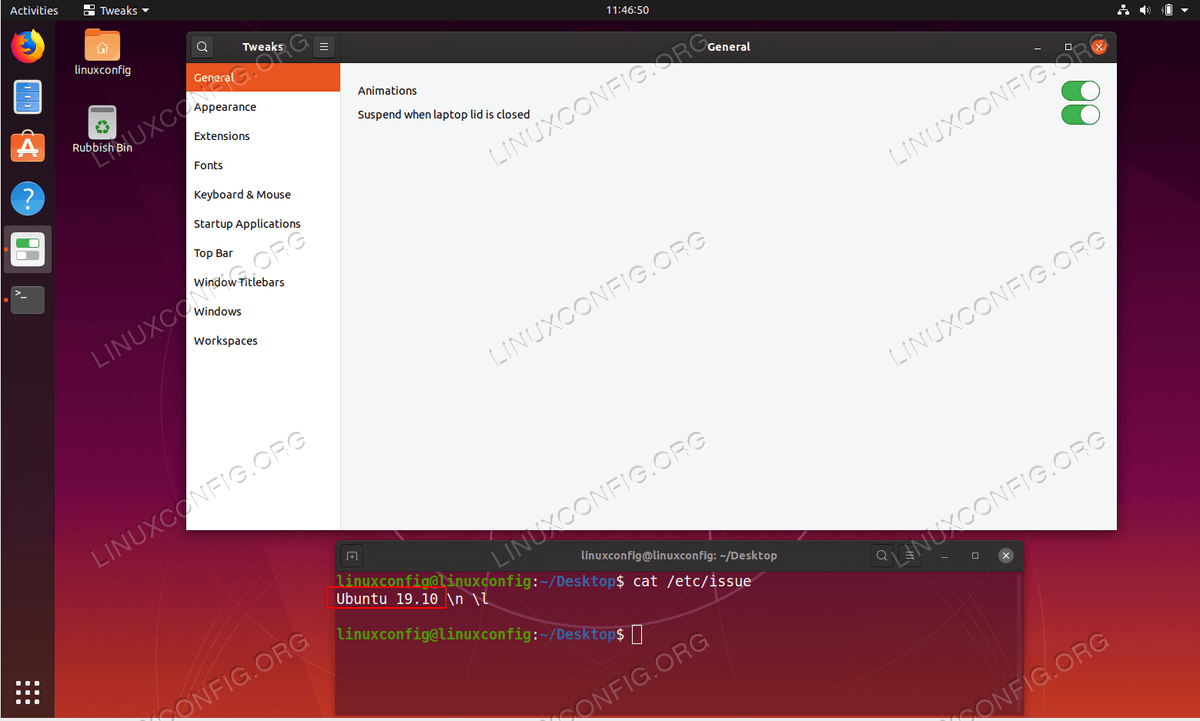Select Workspaces in the sidebar

pos(263,341)
